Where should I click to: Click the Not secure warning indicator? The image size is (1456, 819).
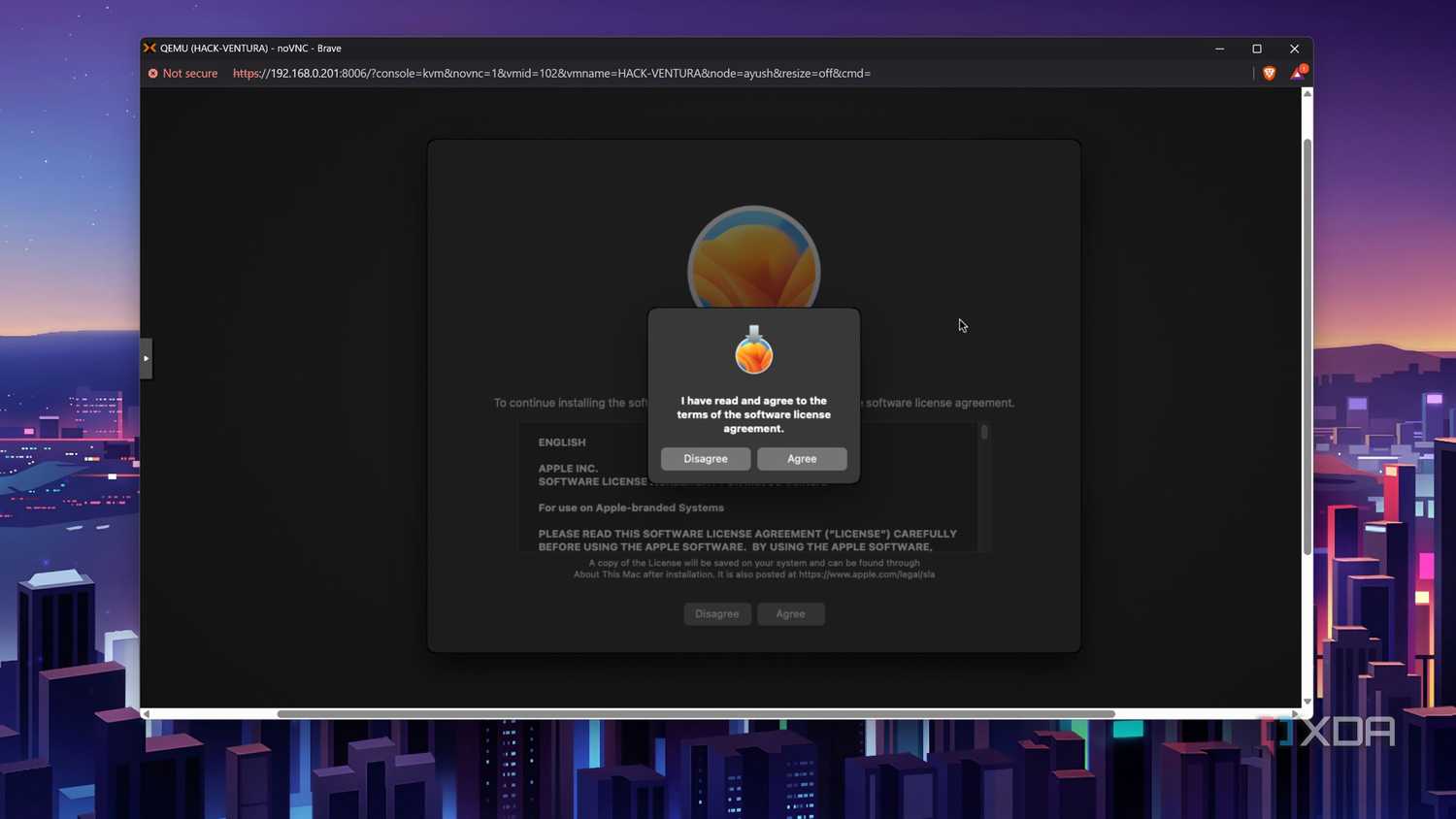tap(182, 74)
